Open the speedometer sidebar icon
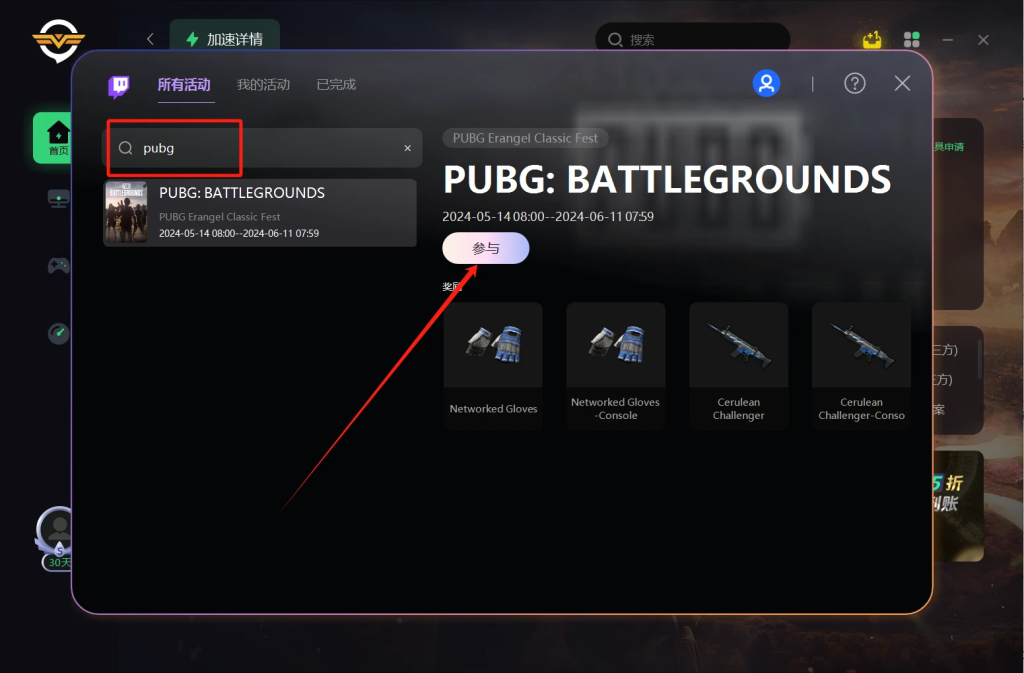Screen dimensions: 1024x673 pyautogui.click(x=58, y=334)
